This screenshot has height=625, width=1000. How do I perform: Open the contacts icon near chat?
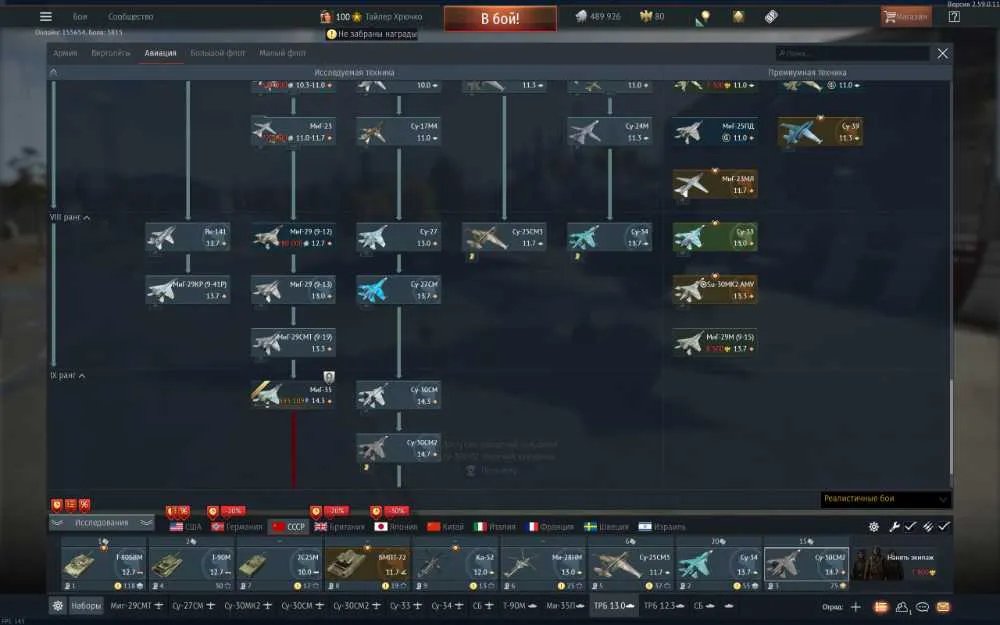(x=902, y=607)
